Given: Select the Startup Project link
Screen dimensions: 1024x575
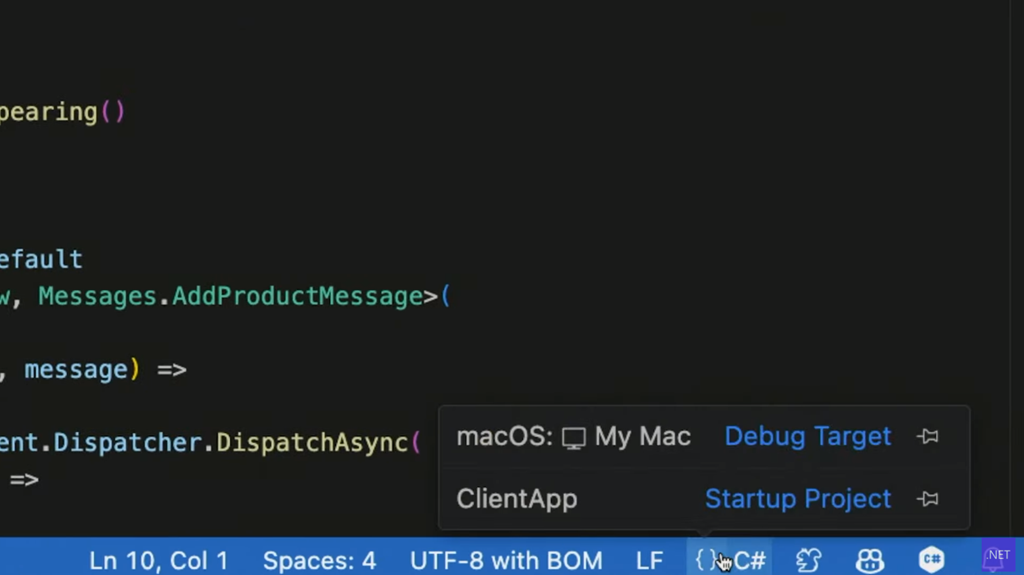Looking at the screenshot, I should coord(797,499).
